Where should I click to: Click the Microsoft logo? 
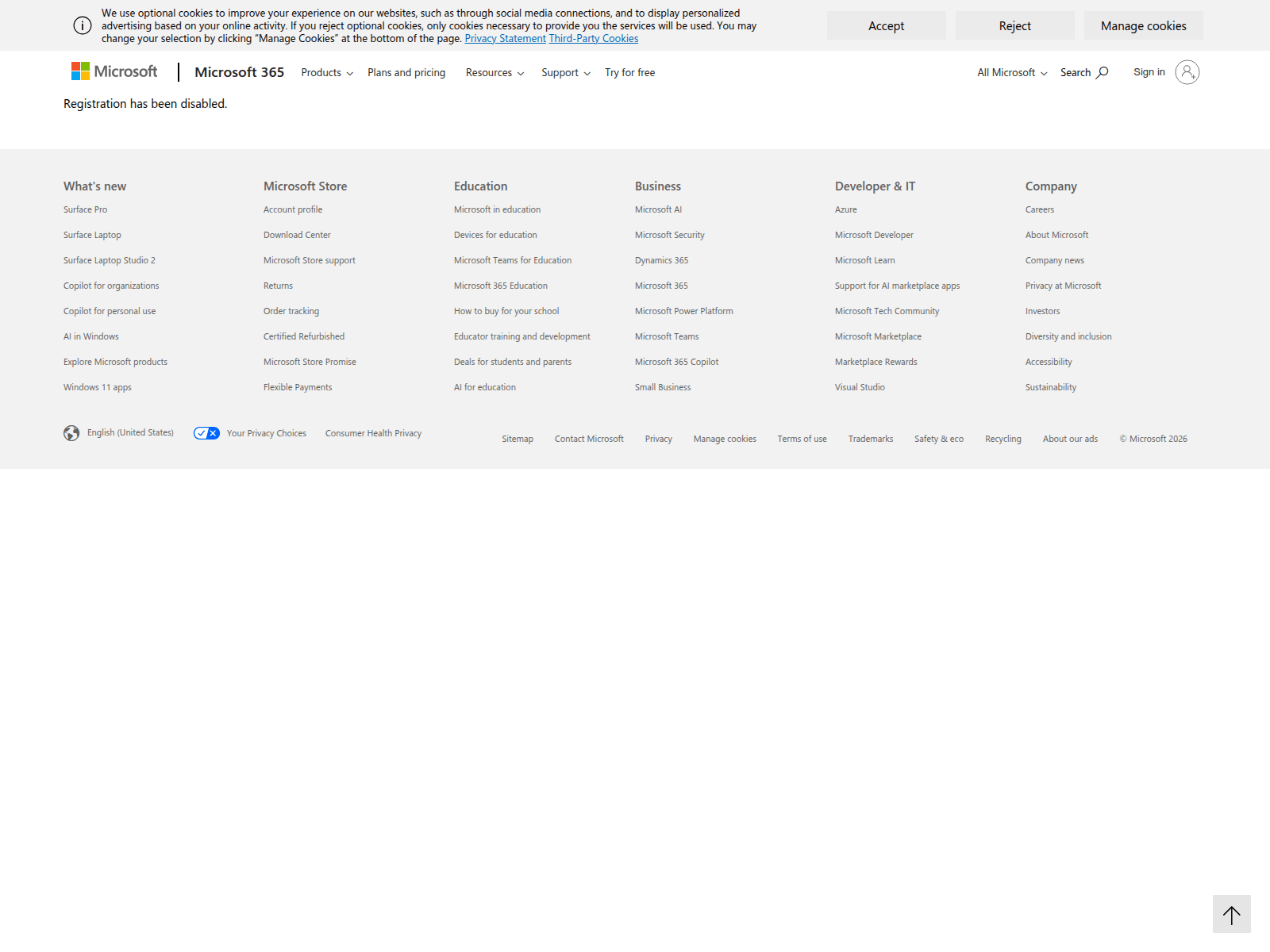114,71
